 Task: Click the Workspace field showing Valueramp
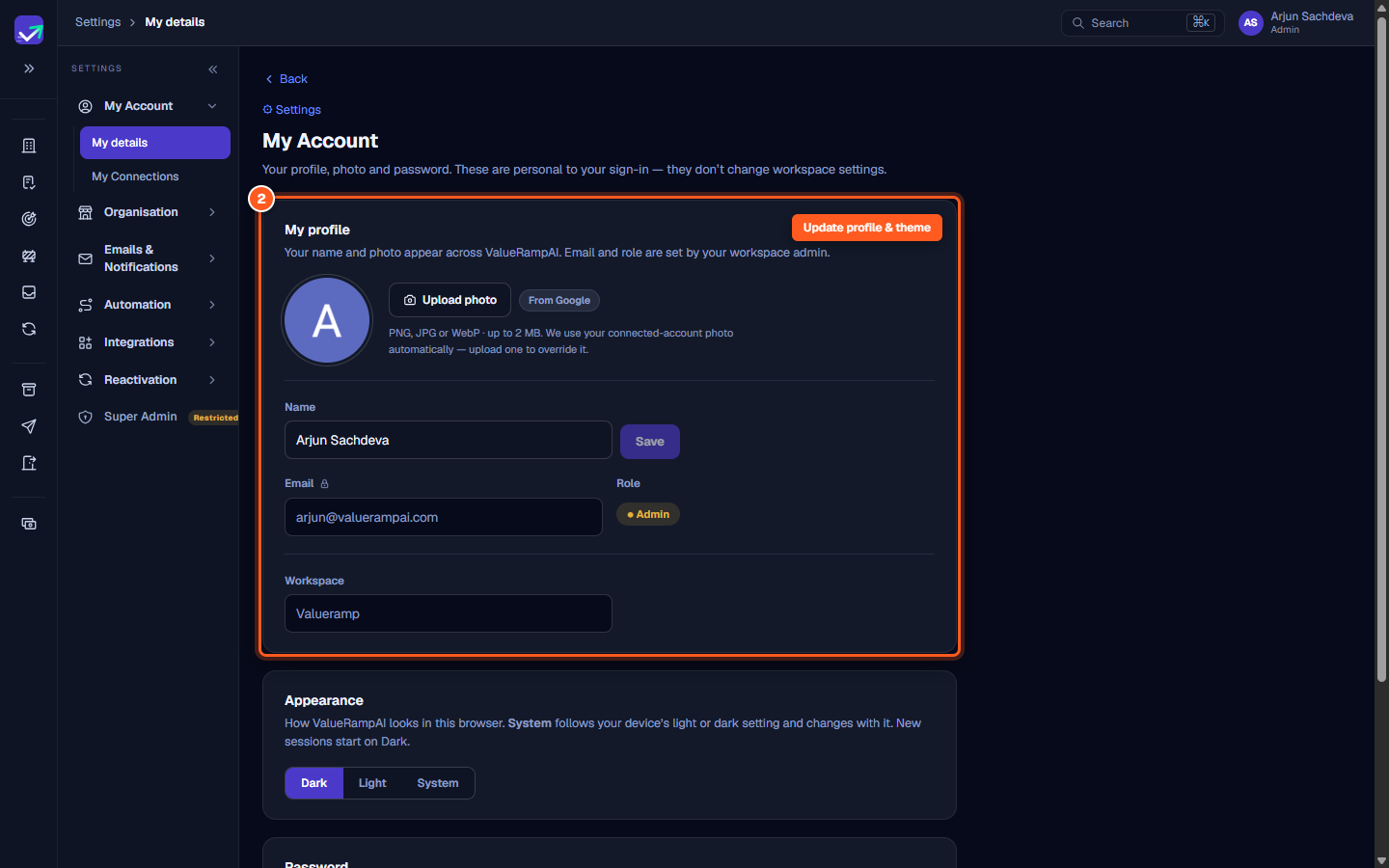tap(449, 613)
